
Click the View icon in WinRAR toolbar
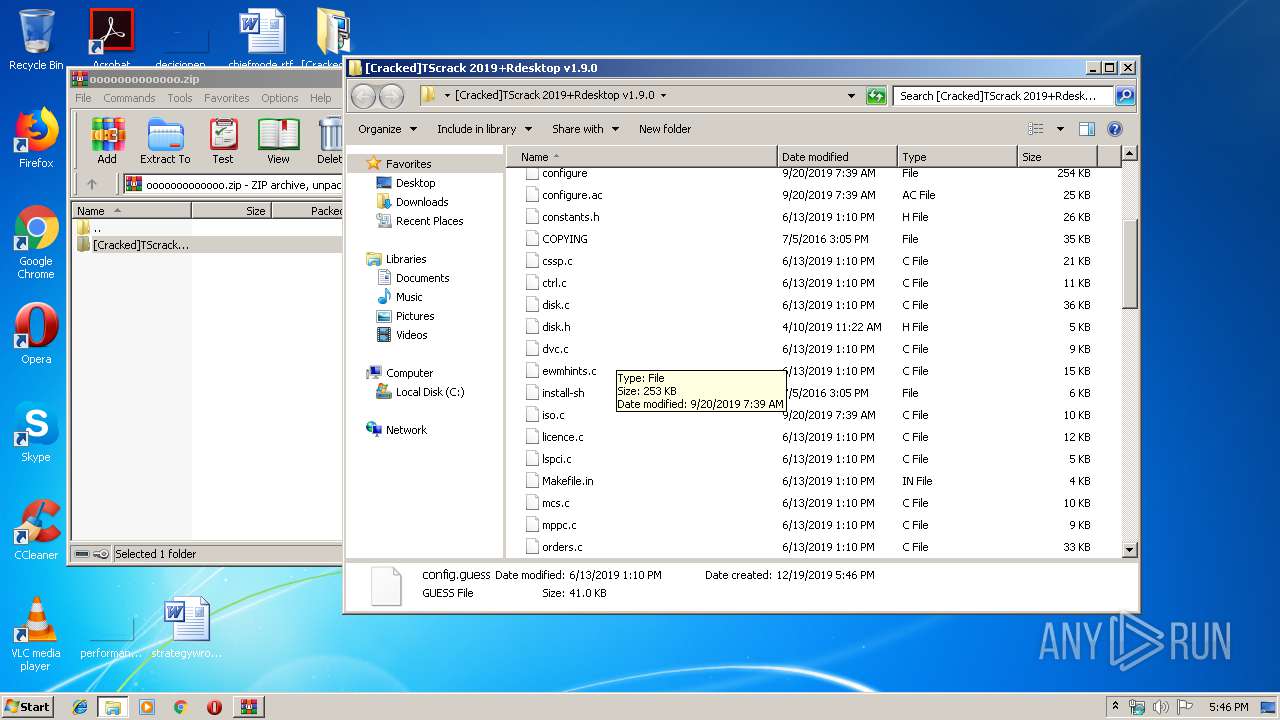click(278, 141)
